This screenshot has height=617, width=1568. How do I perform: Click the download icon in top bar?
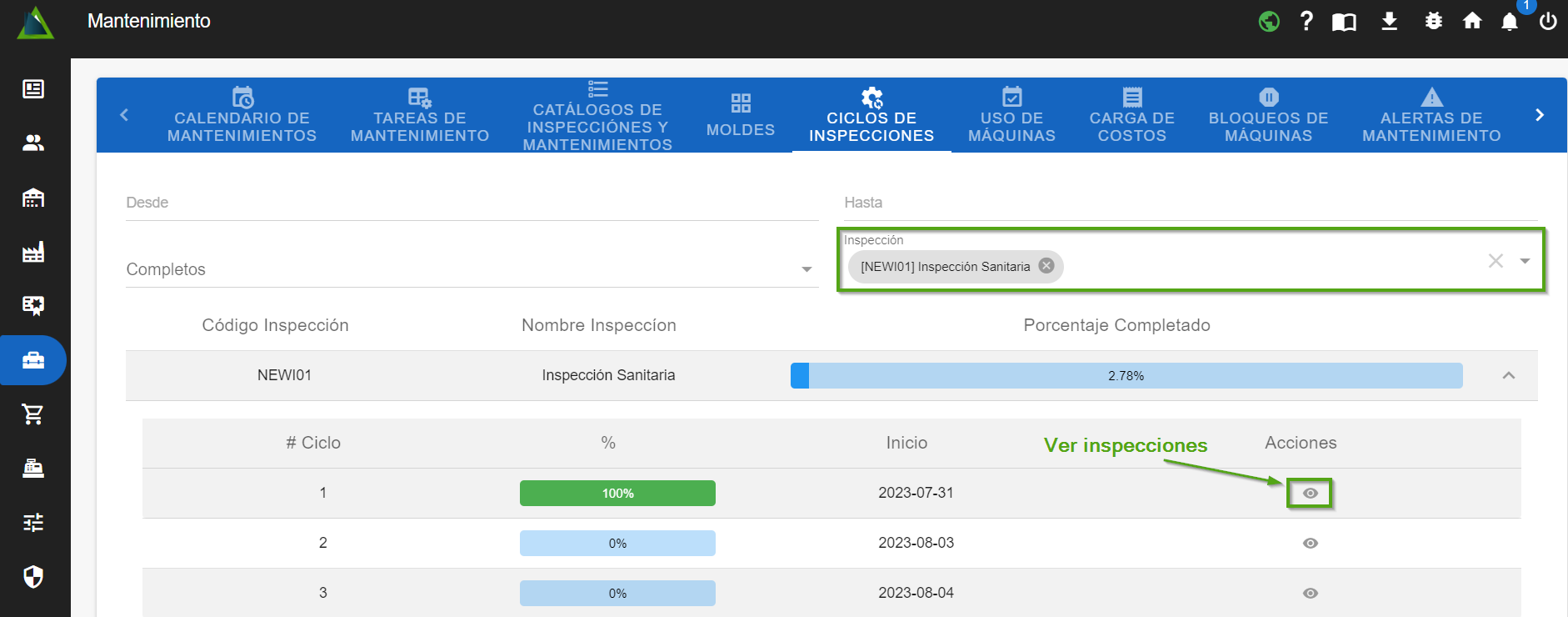point(1389,21)
